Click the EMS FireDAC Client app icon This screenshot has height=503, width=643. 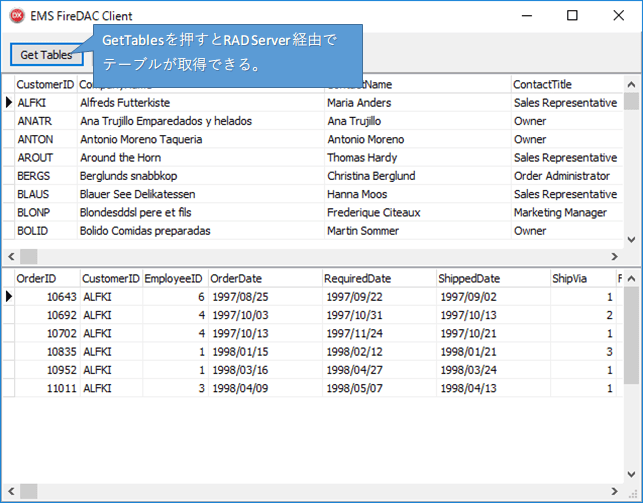pyautogui.click(x=17, y=16)
